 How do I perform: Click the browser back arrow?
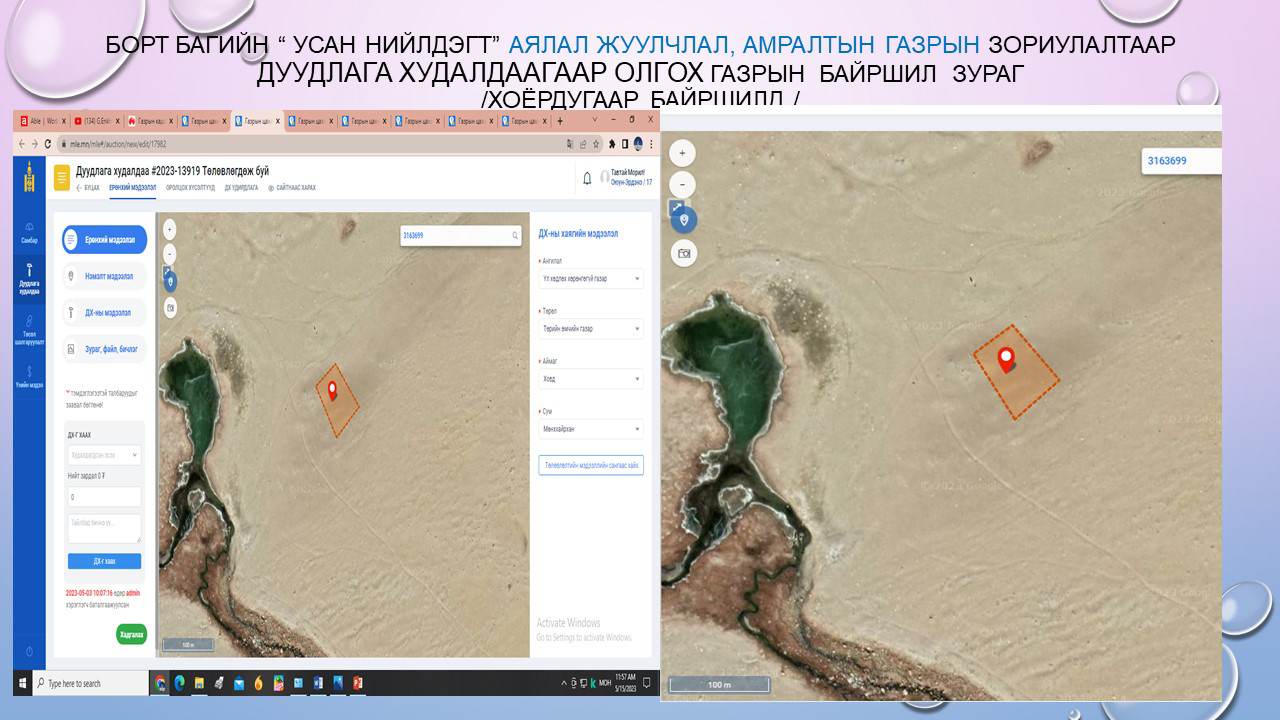pos(20,143)
